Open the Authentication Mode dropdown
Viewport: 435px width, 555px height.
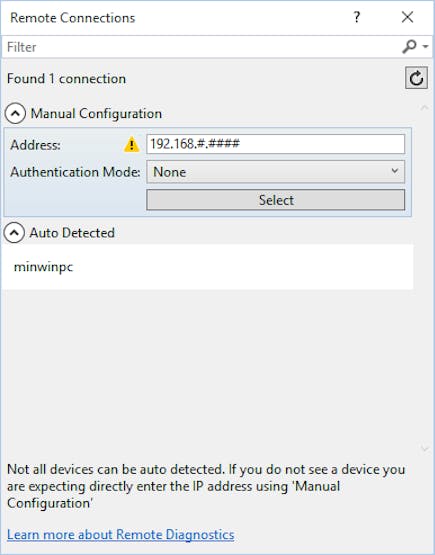point(275,172)
